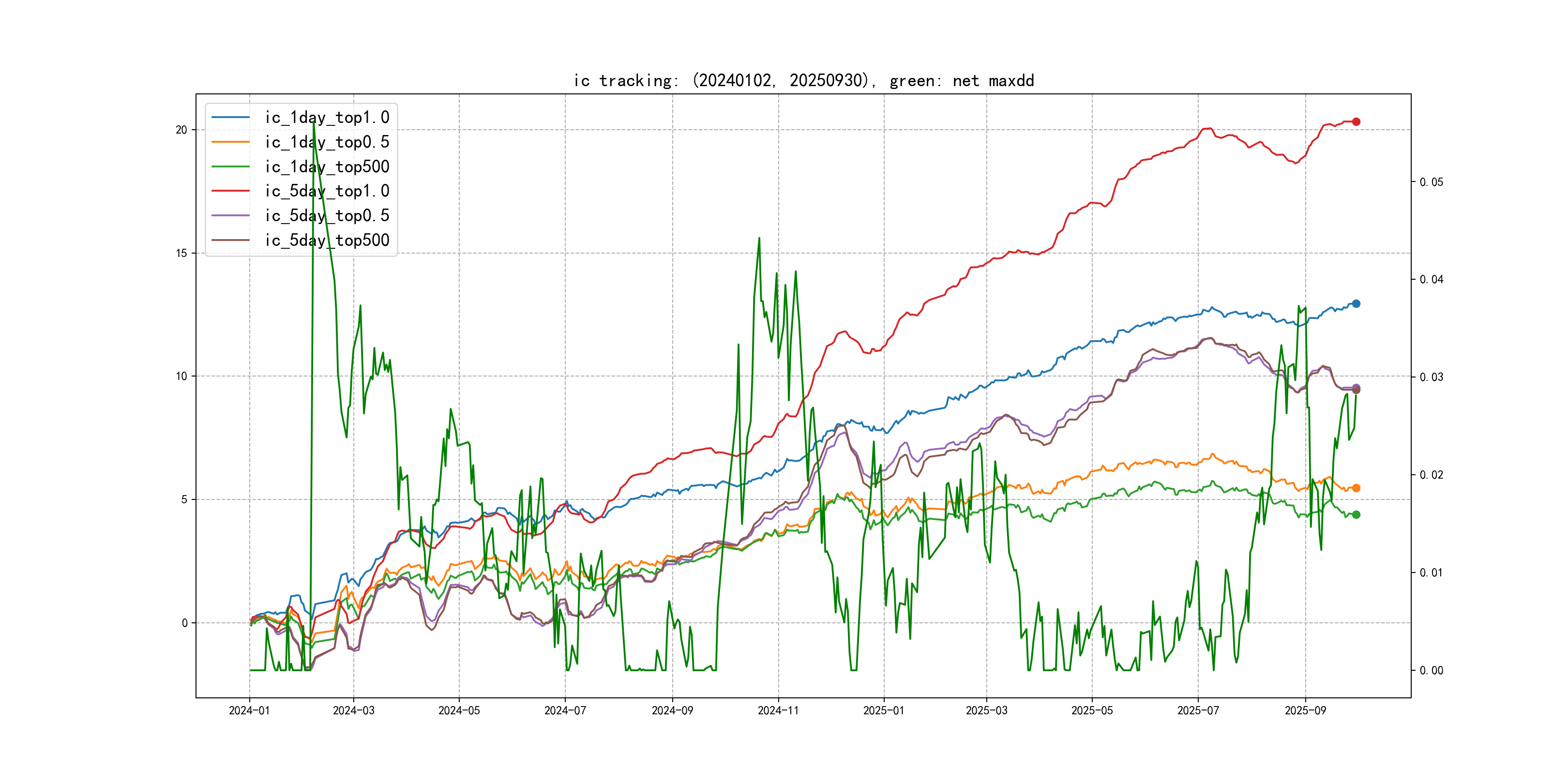Screen dimensions: 1568x784
Task: Click the 2024-01 x-axis tick label
Action: pyautogui.click(x=249, y=710)
